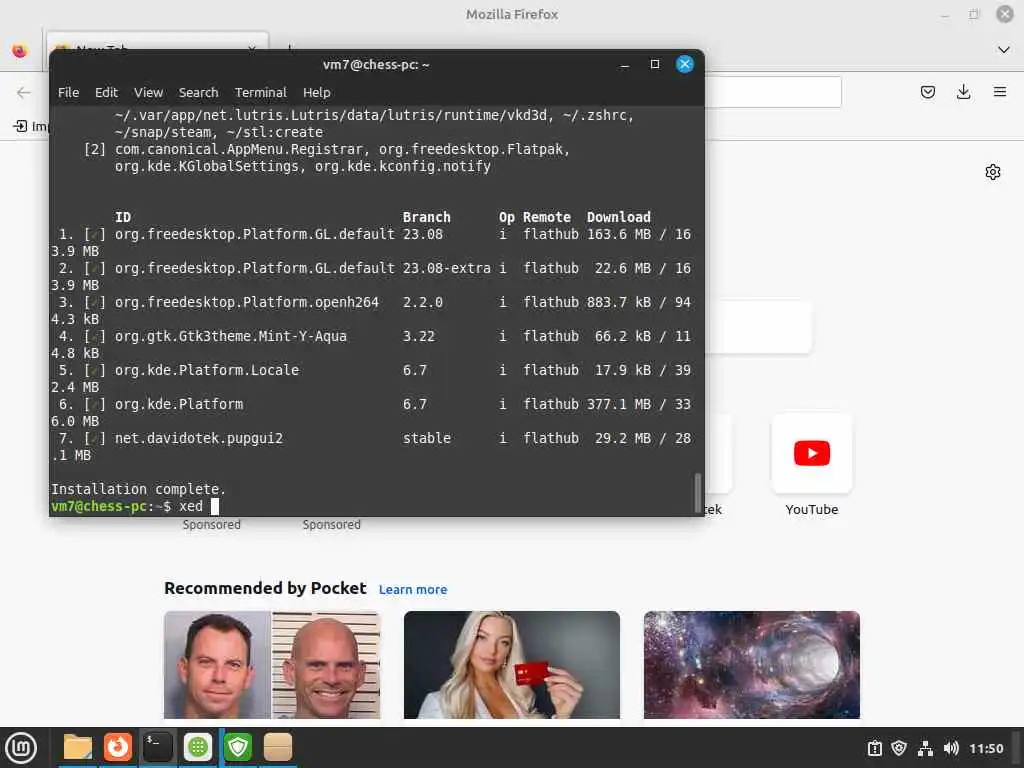Open YouTube shortcut tile
The height and width of the screenshot is (768, 1024).
point(811,453)
